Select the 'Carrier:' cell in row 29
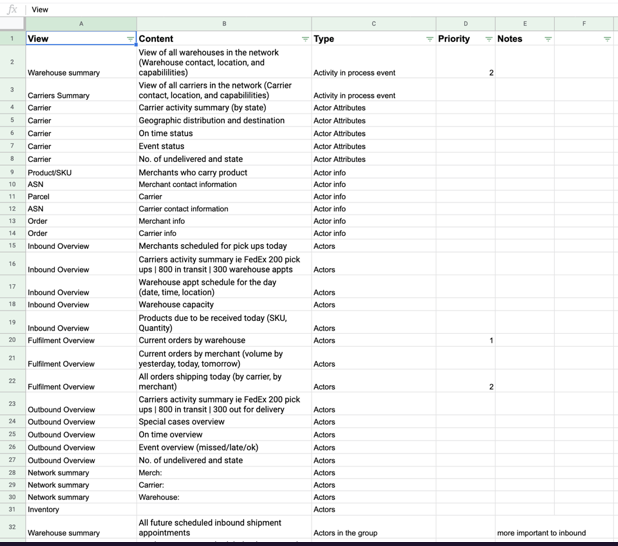The width and height of the screenshot is (618, 546). [x=224, y=485]
